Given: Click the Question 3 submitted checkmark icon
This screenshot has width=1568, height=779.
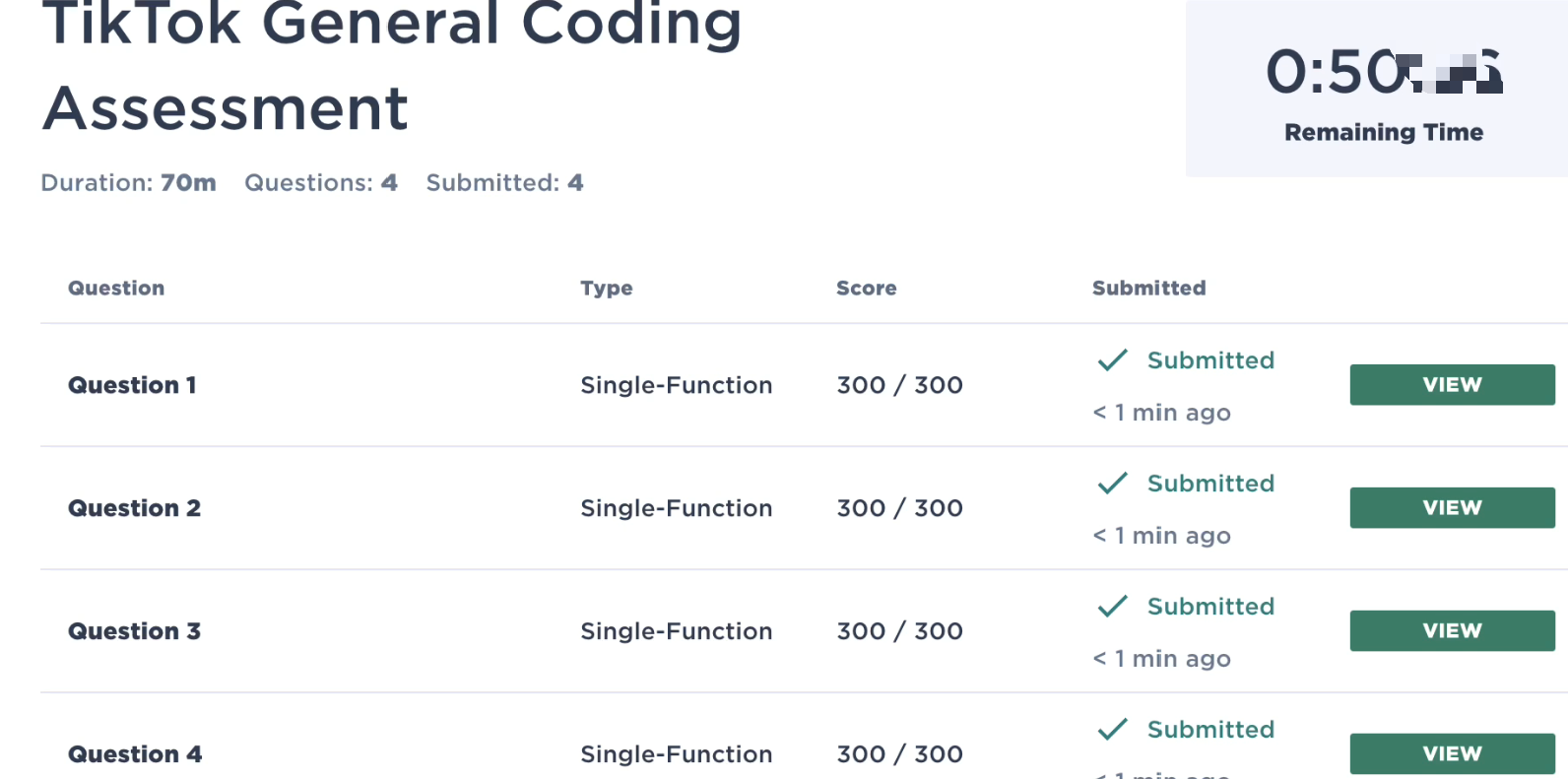Looking at the screenshot, I should pyautogui.click(x=1112, y=607).
